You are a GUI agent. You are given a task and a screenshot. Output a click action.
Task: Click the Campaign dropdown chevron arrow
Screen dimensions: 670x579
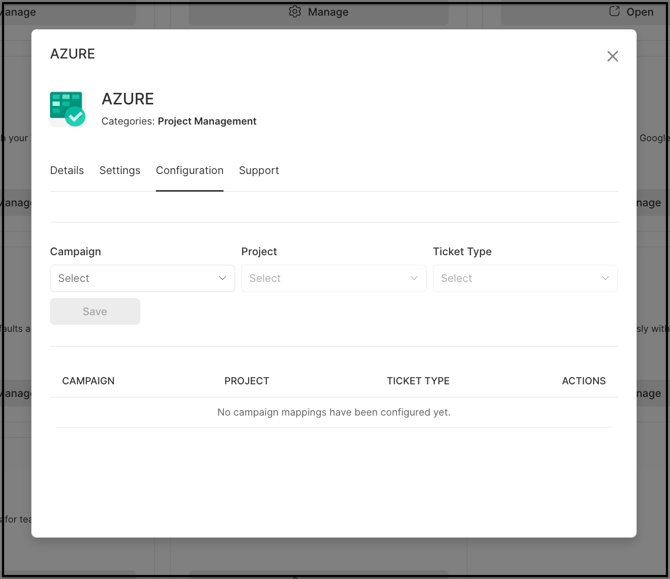pyautogui.click(x=222, y=278)
